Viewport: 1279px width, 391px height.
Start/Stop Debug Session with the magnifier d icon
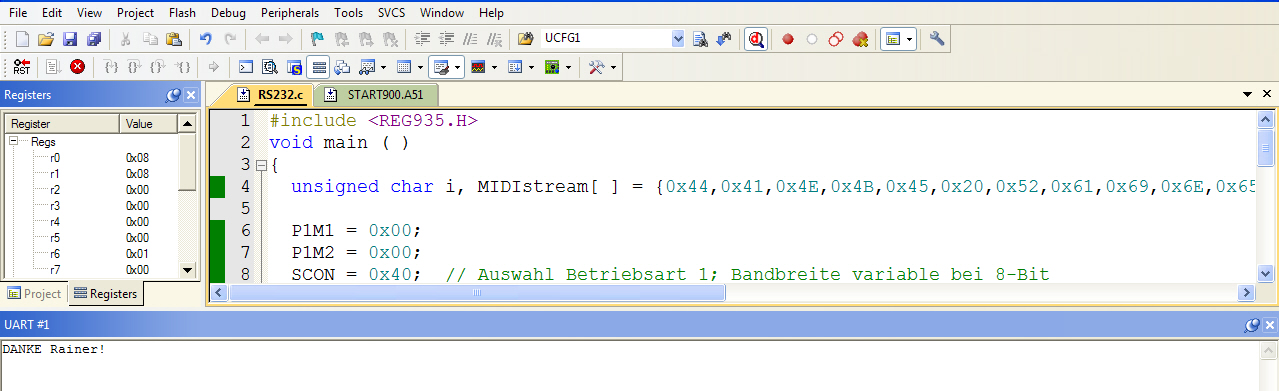pyautogui.click(x=756, y=39)
